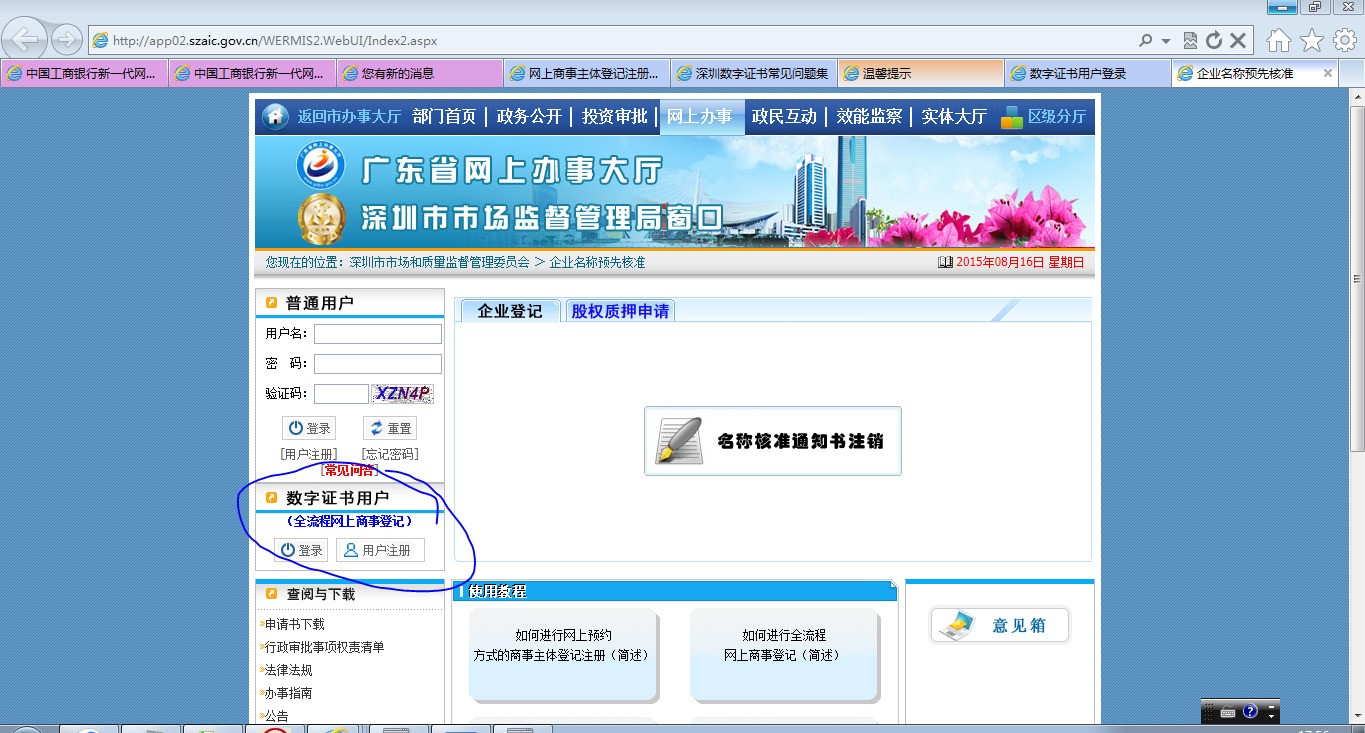Click the home icon beside 返回市办事大厅

275,116
